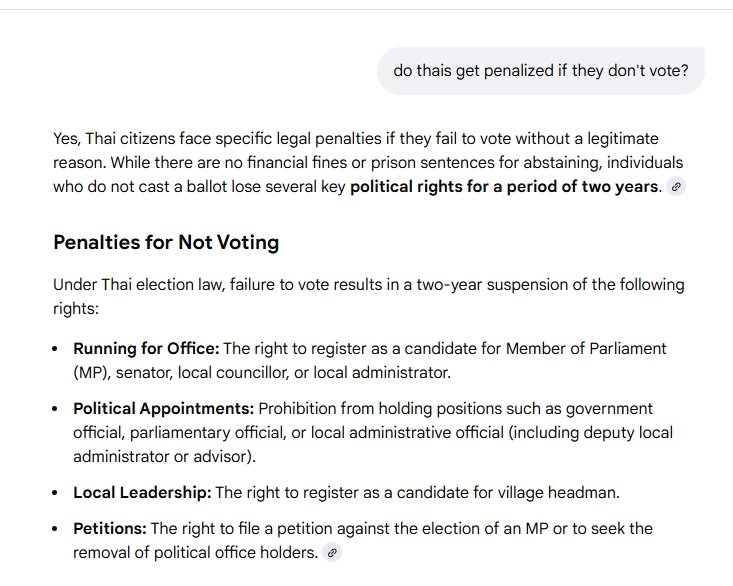Click the word "Yes" starting the answer
Screen dimensions: 733x586
66,138
